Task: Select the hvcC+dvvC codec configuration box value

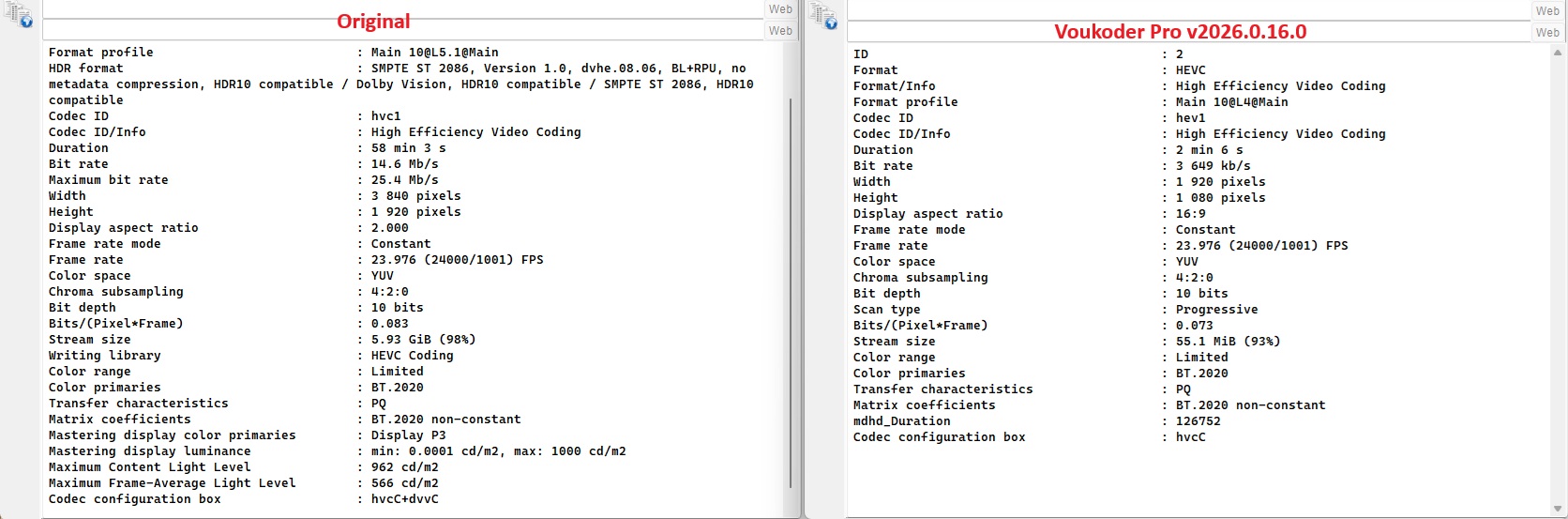Action: tap(404, 499)
